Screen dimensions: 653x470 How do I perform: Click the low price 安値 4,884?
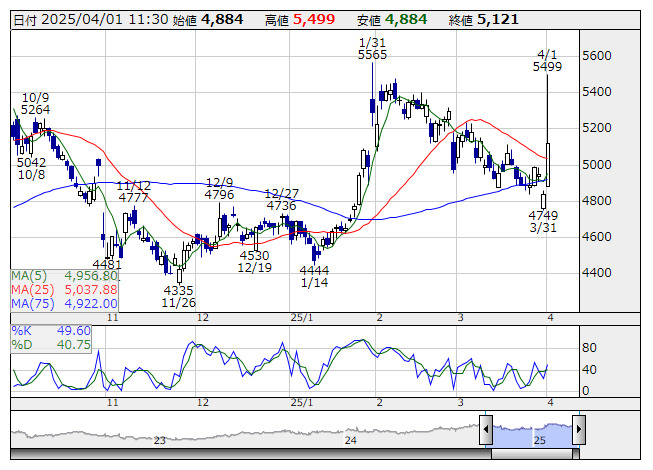click(392, 20)
